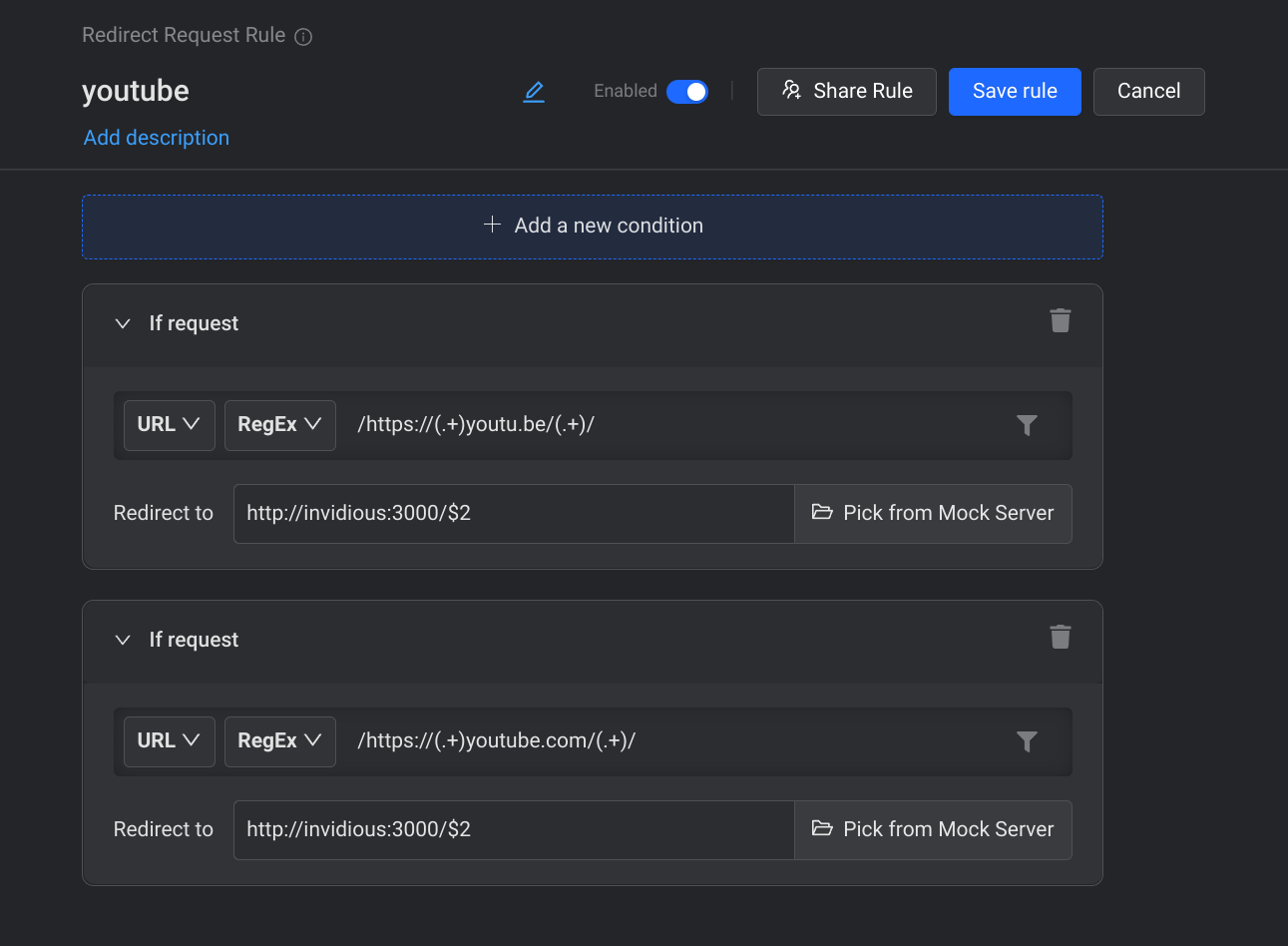
Task: Toggle the Enabled switch for the rule
Action: click(x=686, y=92)
